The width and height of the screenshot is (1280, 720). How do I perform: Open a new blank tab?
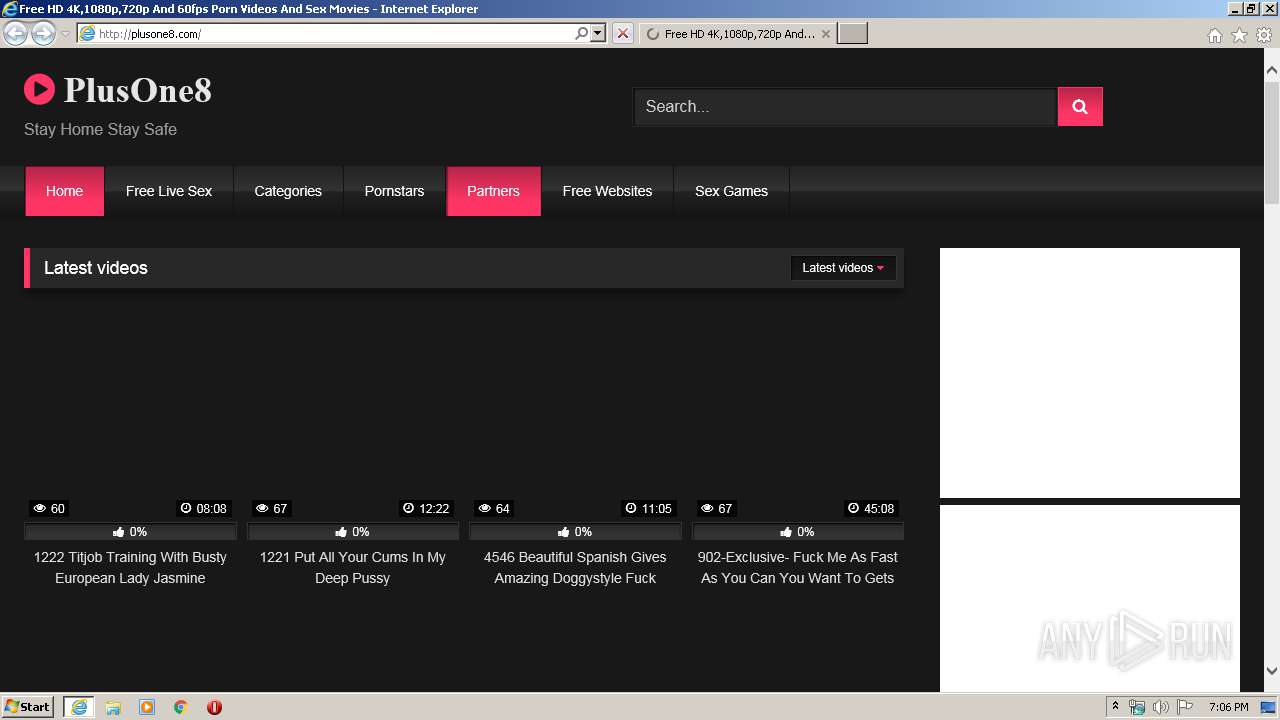852,34
